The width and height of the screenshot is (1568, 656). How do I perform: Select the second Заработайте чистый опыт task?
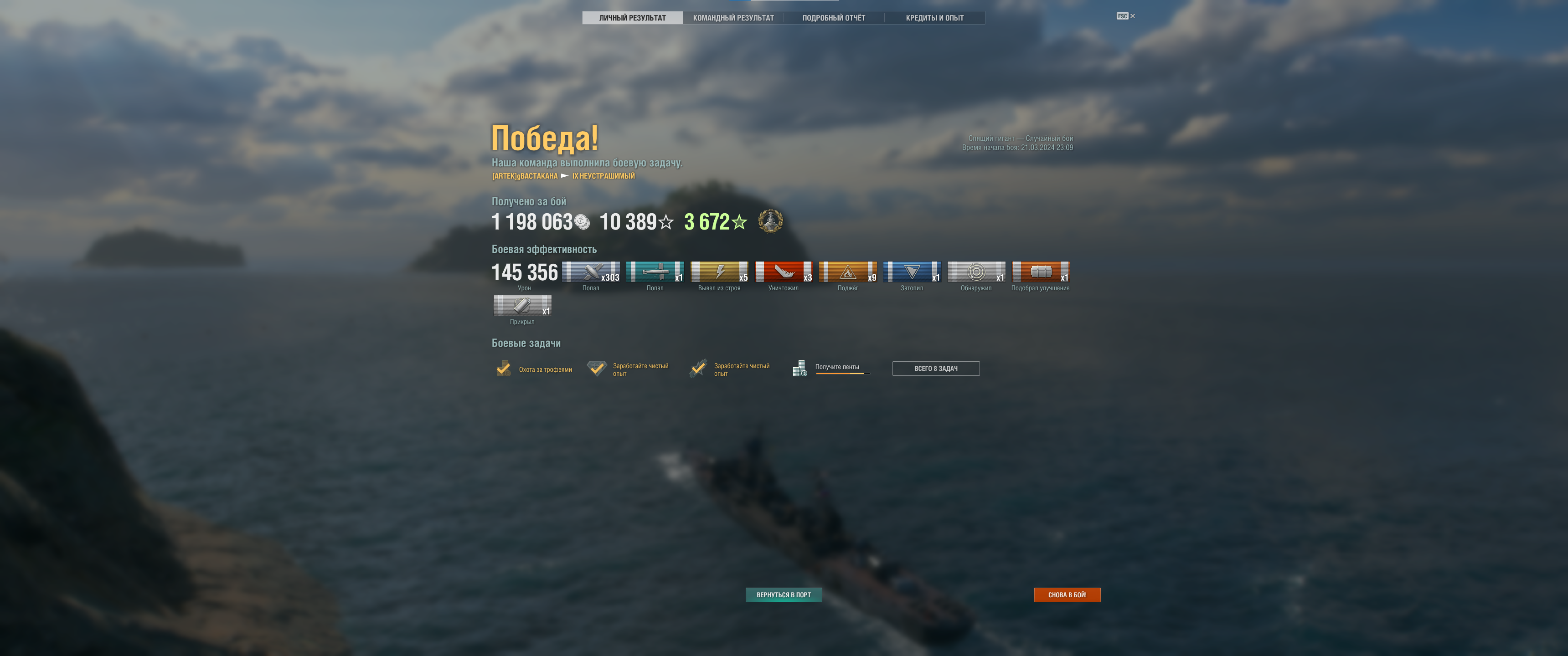pos(730,369)
